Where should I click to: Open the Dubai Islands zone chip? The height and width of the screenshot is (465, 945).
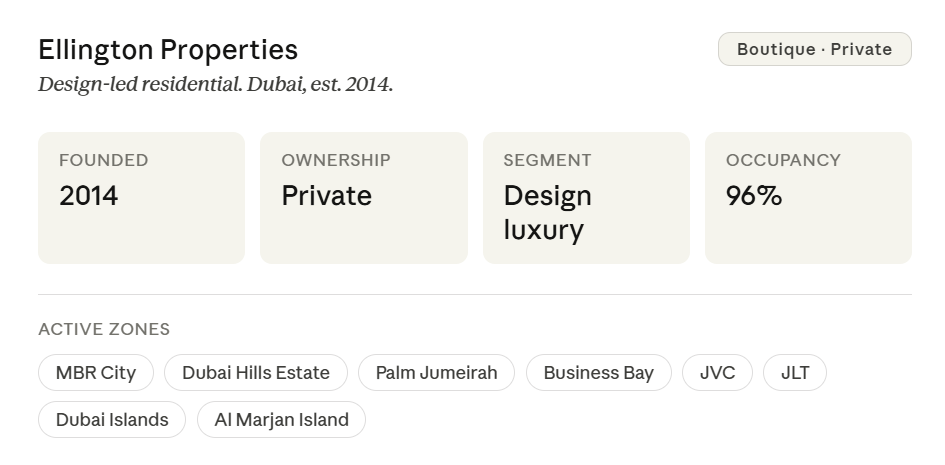(x=112, y=420)
